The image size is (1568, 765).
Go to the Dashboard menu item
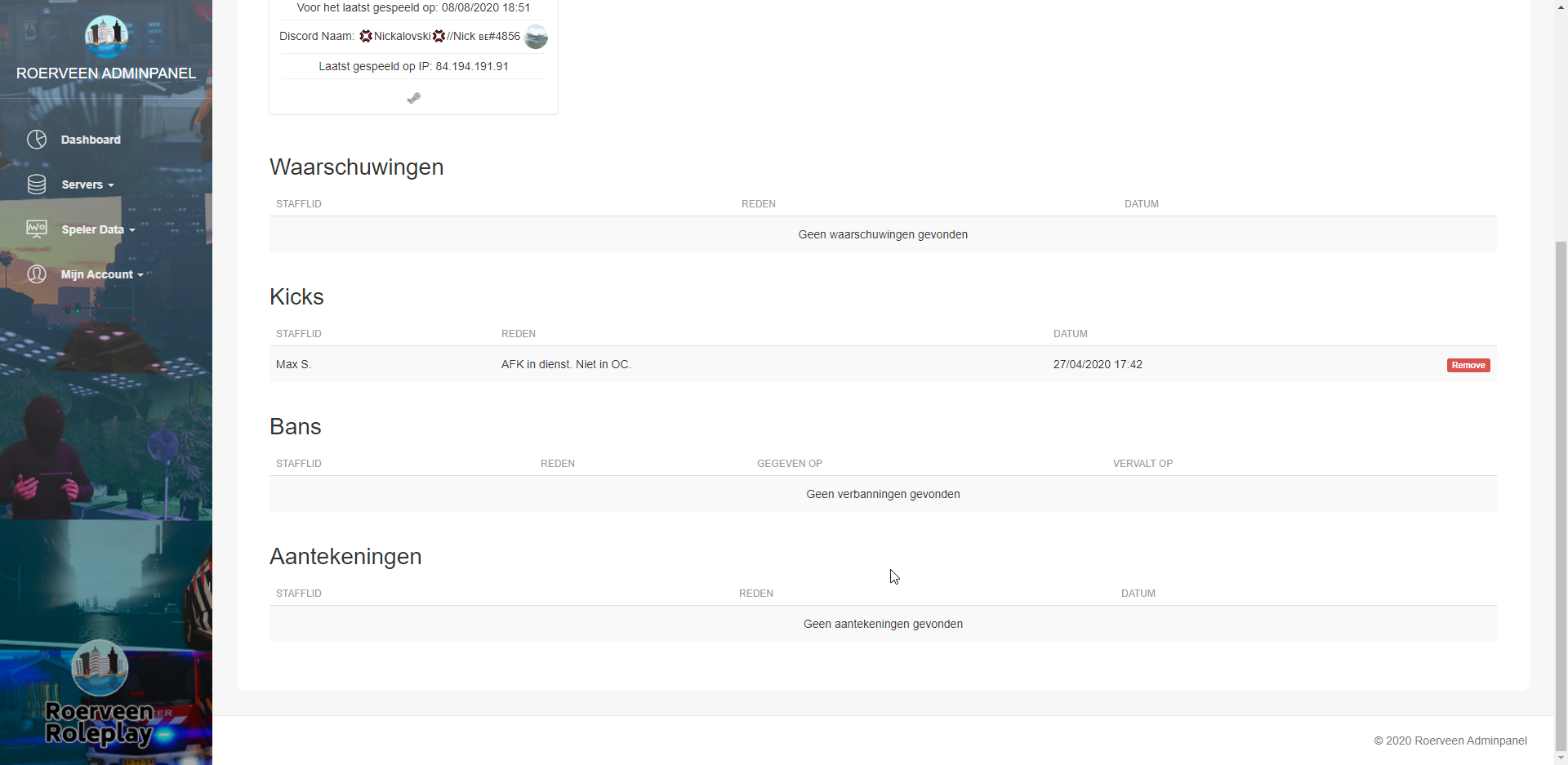[x=91, y=140]
